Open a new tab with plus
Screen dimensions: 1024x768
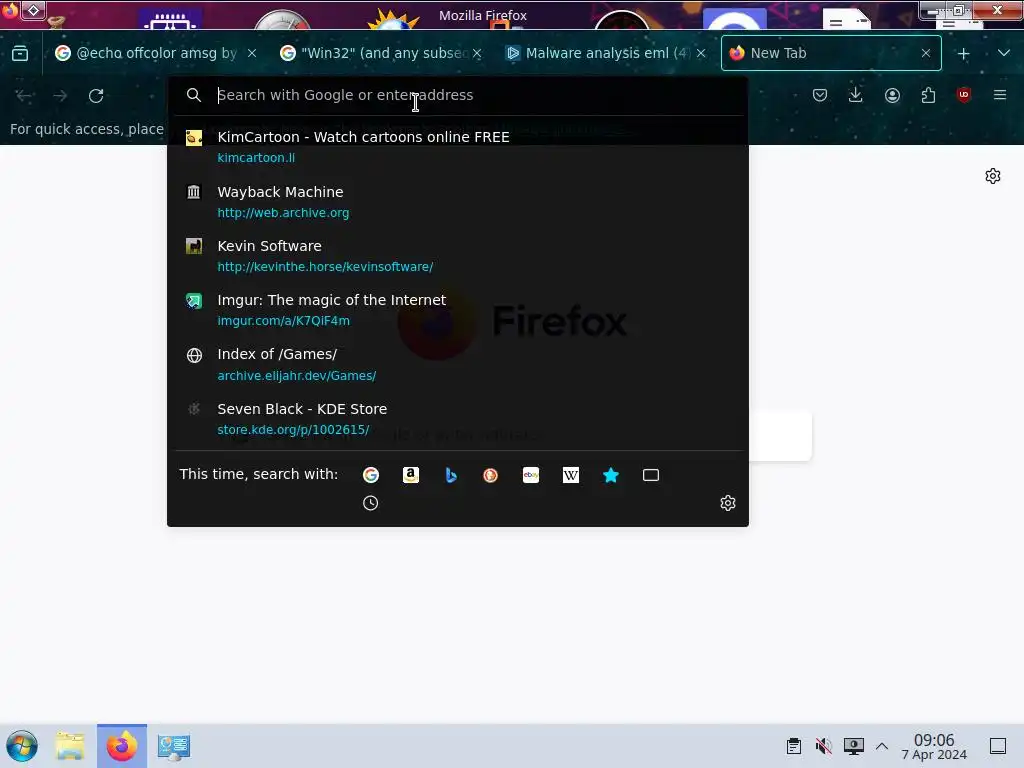click(x=963, y=54)
